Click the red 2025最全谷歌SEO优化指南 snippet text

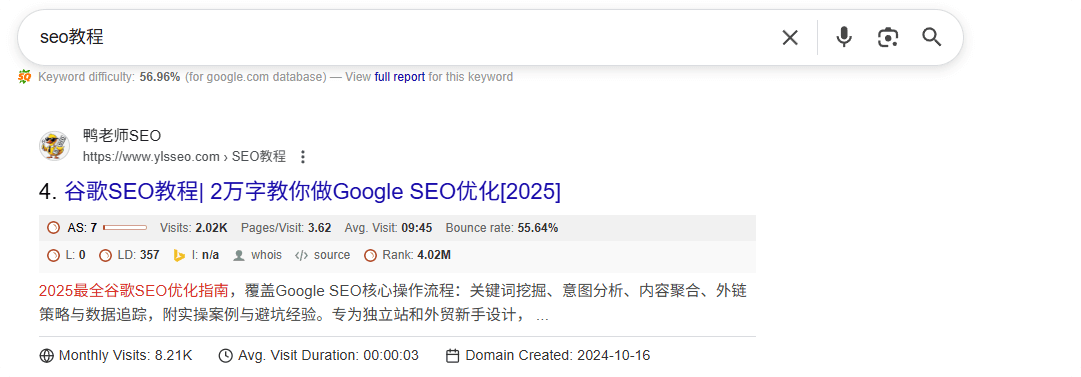(133, 291)
